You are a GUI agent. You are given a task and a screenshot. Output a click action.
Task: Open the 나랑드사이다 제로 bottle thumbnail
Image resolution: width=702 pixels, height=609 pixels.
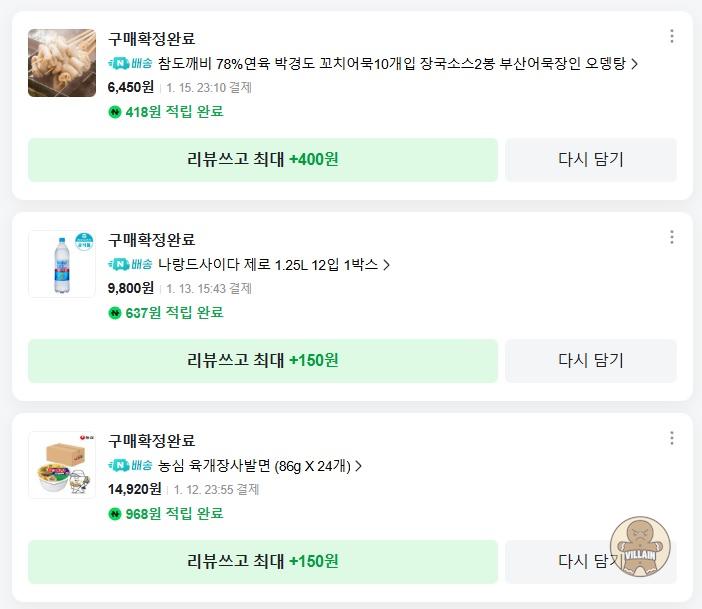point(62,264)
